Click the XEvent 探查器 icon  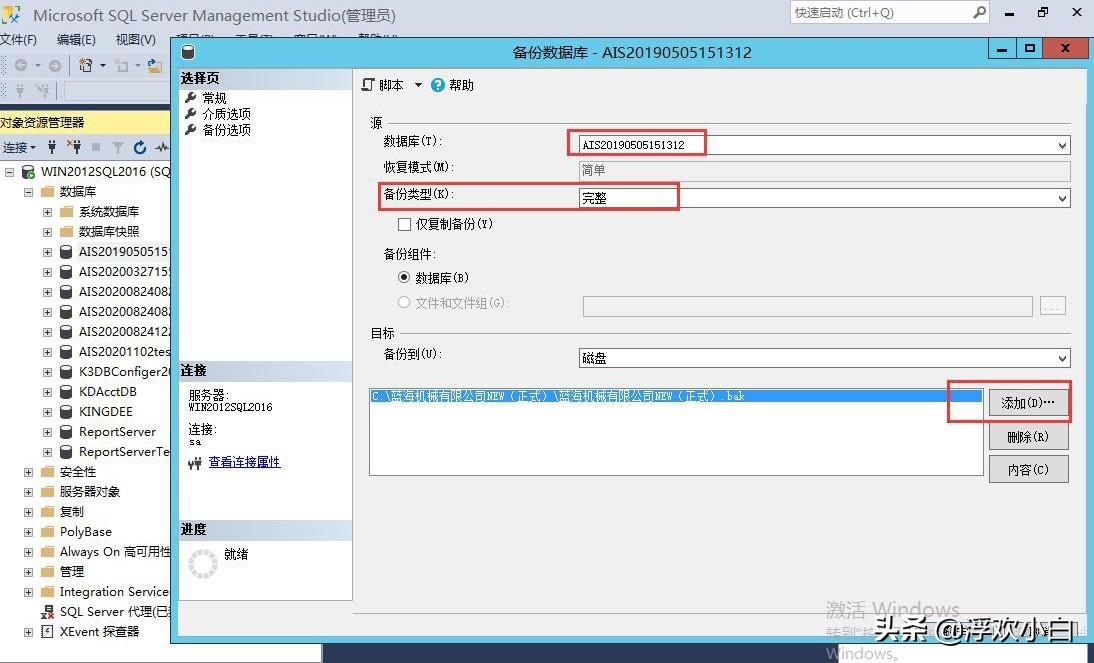pos(47,632)
